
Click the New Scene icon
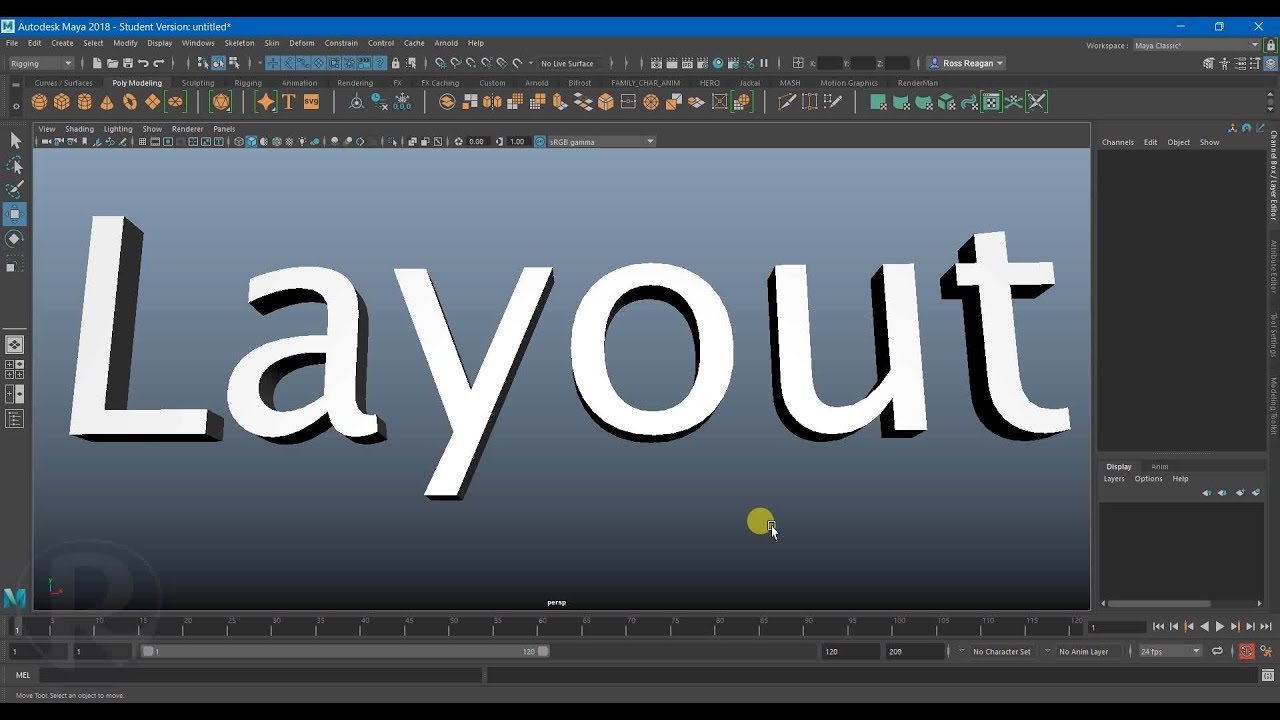[97, 63]
